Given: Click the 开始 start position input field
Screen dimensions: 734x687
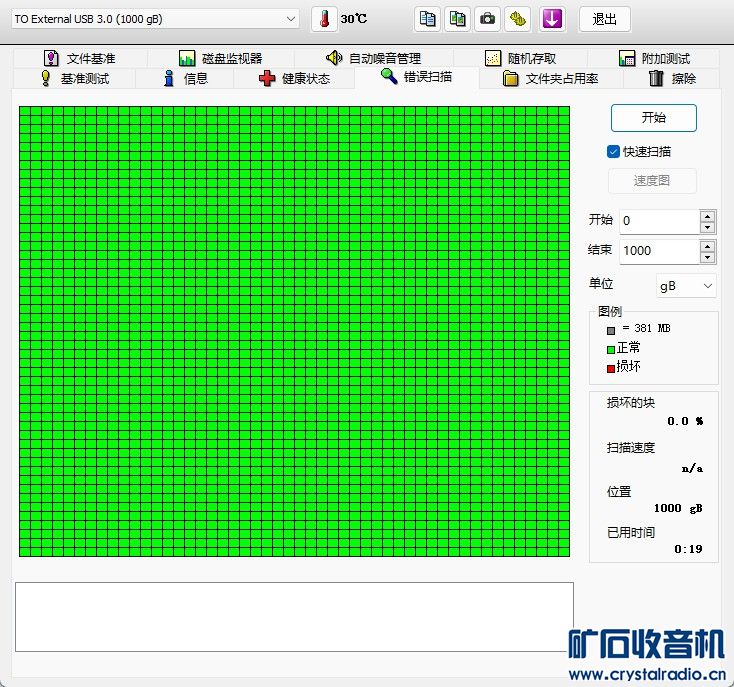Looking at the screenshot, I should tap(659, 221).
